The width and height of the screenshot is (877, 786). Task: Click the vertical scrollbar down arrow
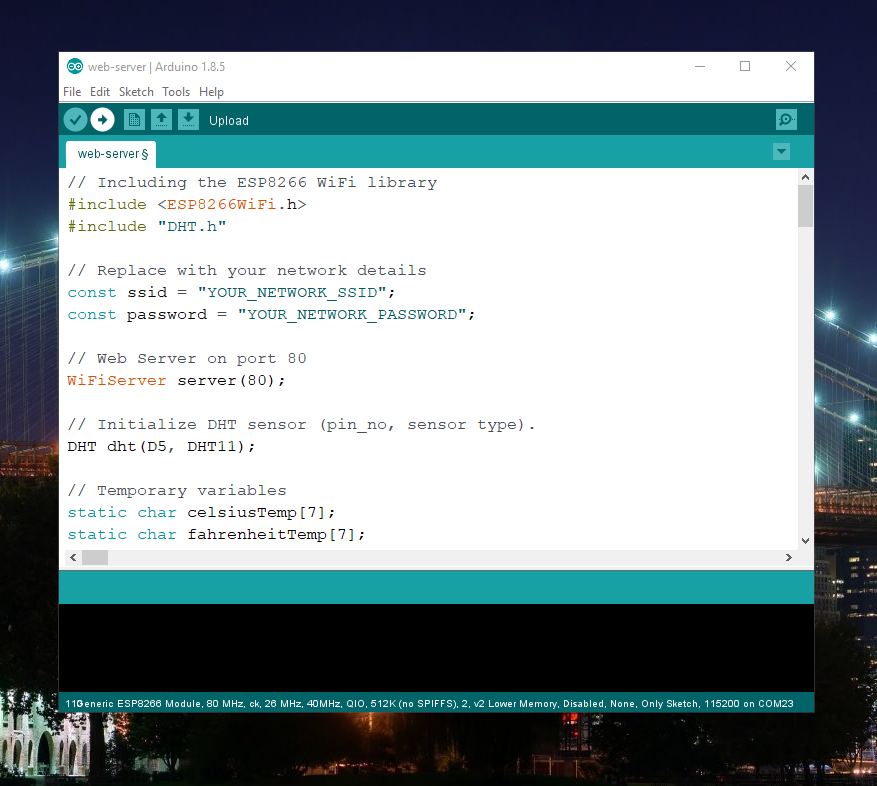[805, 540]
